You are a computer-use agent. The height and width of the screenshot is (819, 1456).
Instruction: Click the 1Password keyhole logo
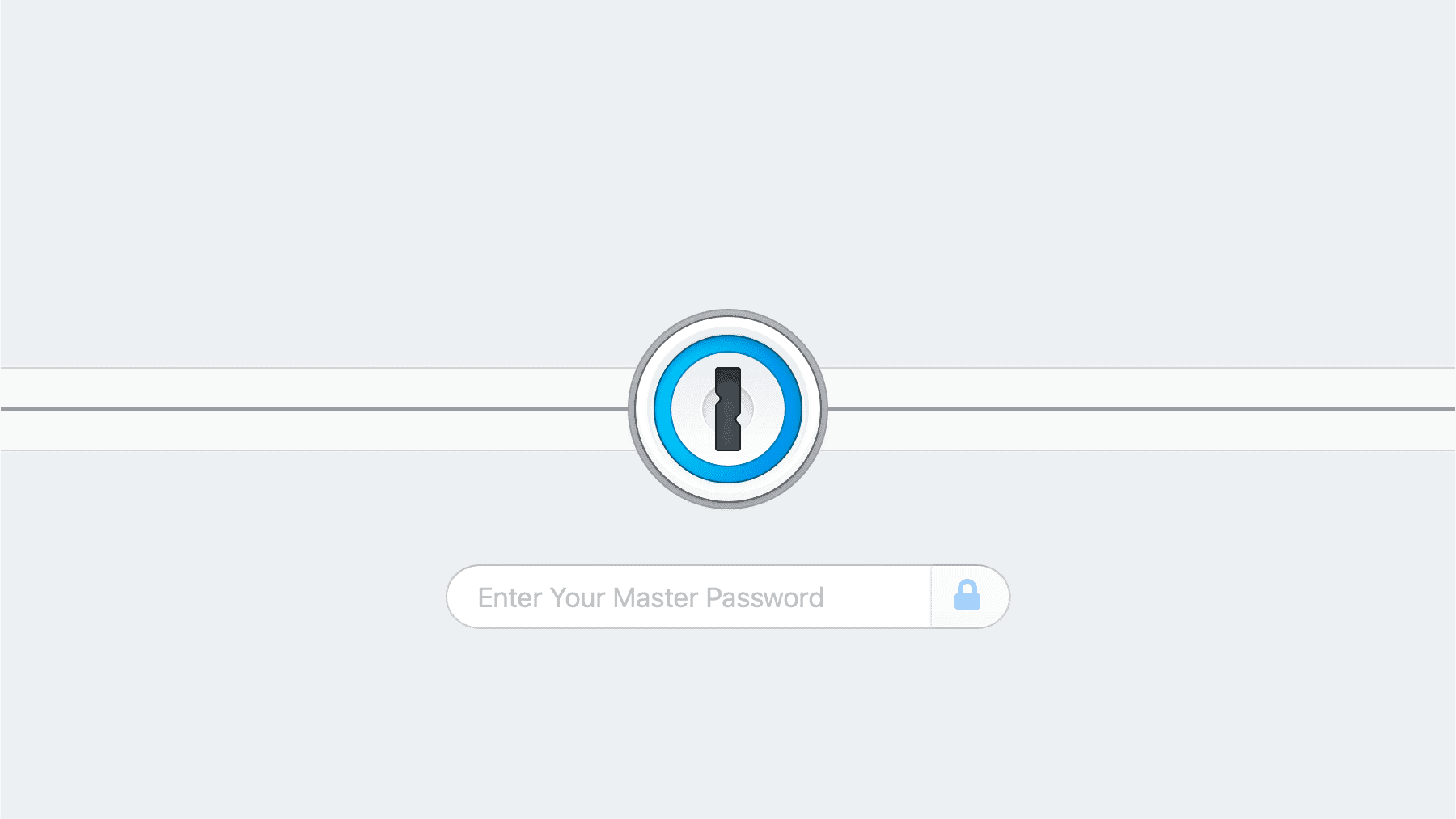pyautogui.click(x=728, y=409)
